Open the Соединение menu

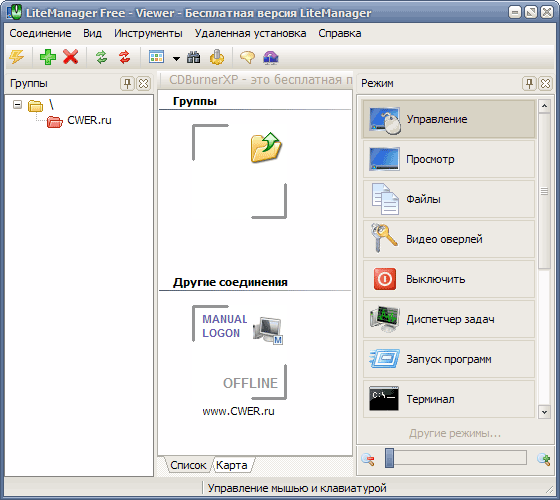[40, 33]
